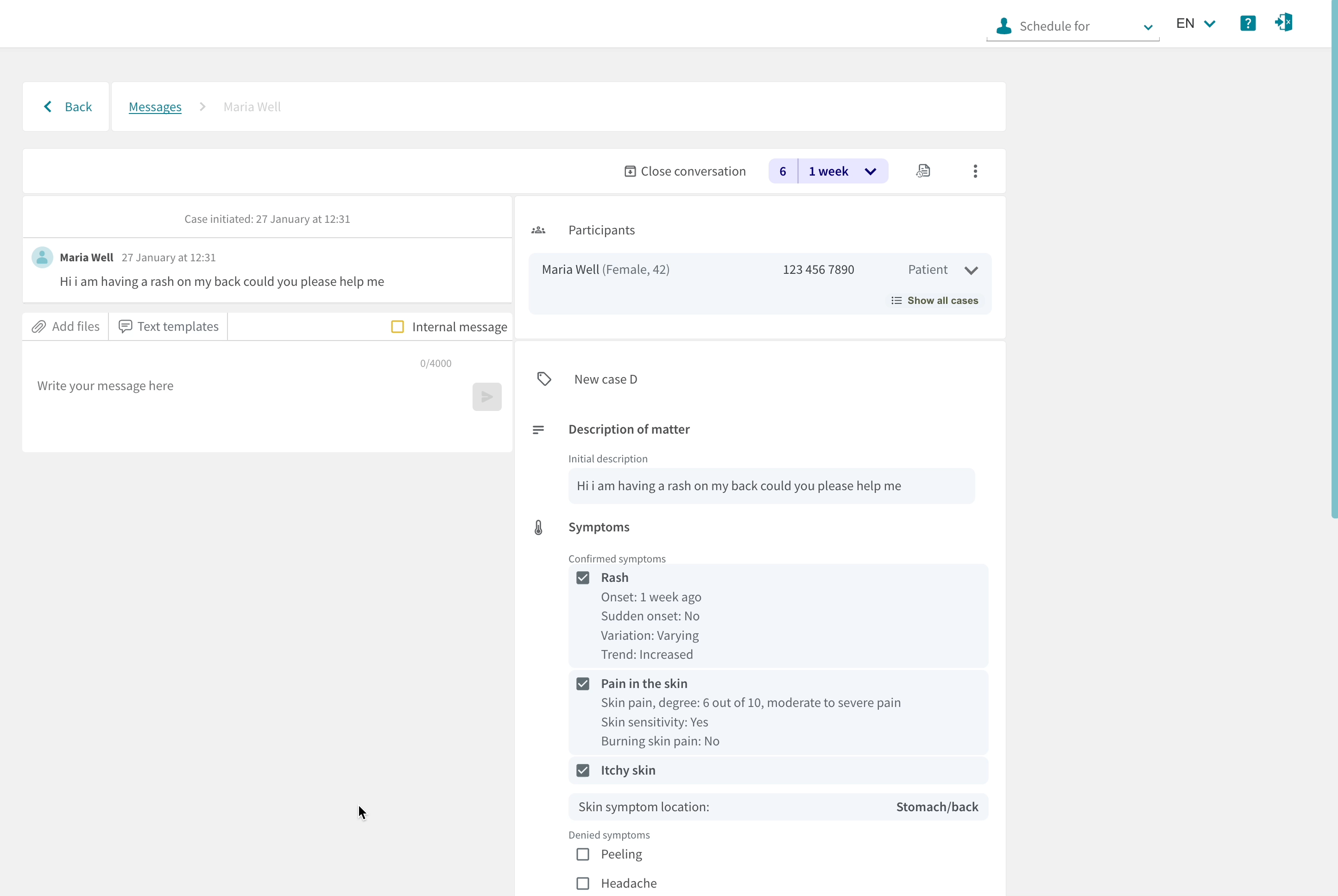This screenshot has height=896, width=1338.
Task: Click the Back navigation button
Action: pos(66,106)
